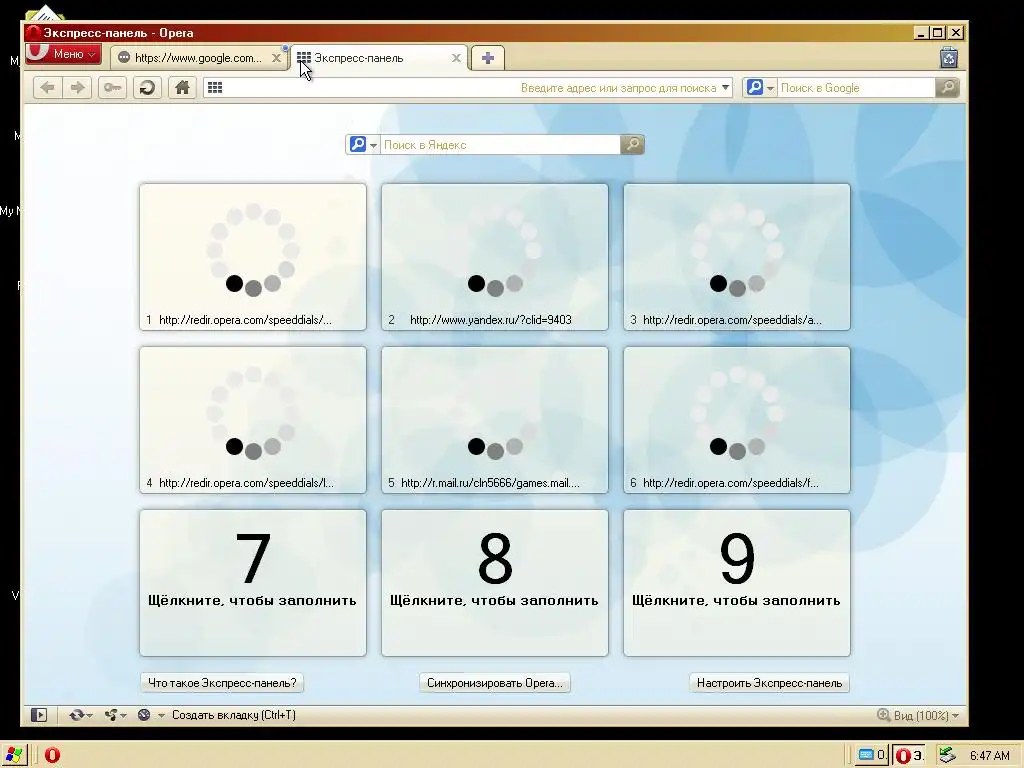Click the speed dial grid icon in address bar

pos(215,88)
